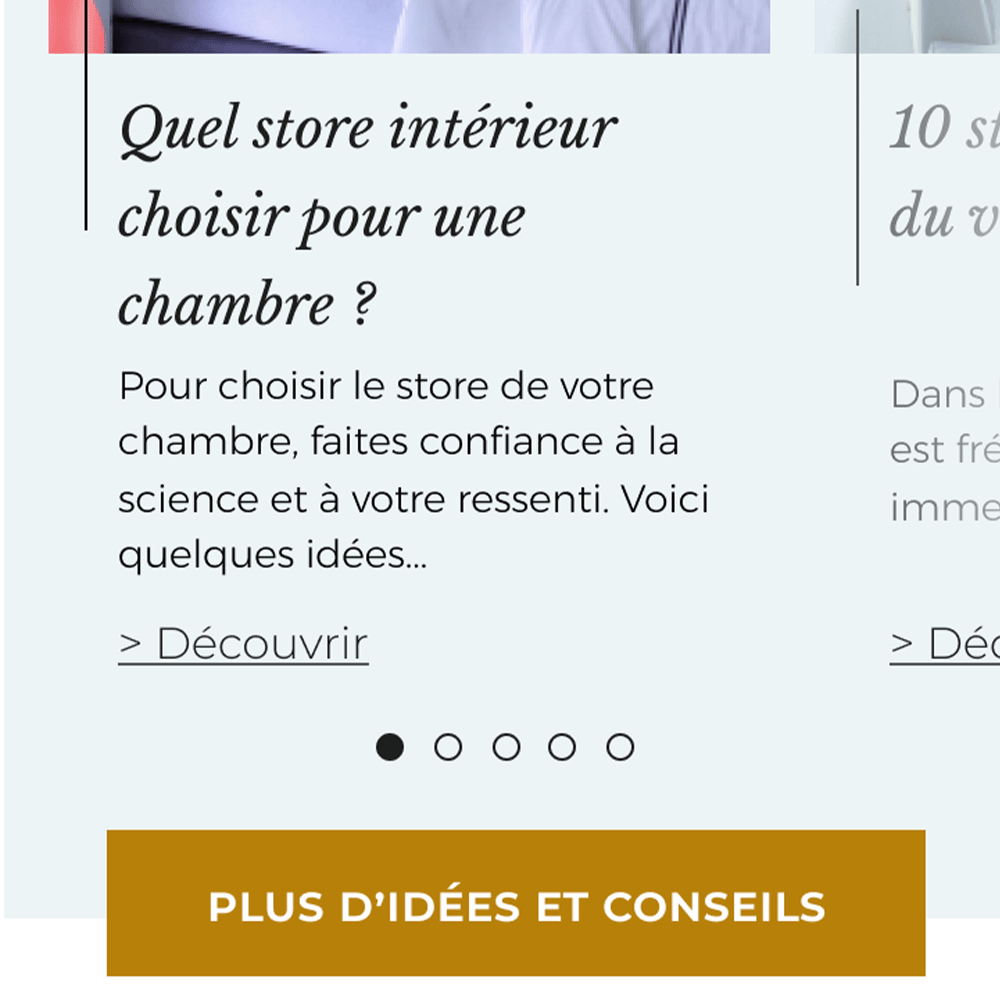Click the excerpt 'Pour choisir le store de votre chambre'
1000x1000 pixels.
[412, 470]
